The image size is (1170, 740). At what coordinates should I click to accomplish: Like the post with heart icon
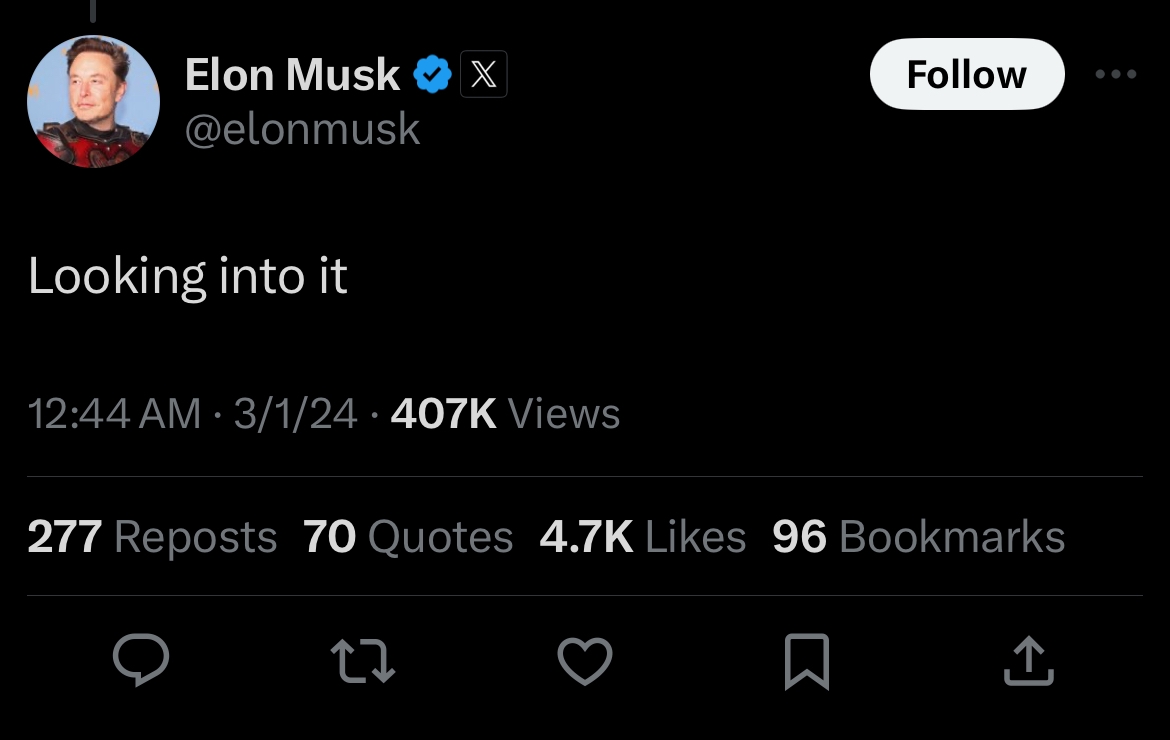(585, 662)
